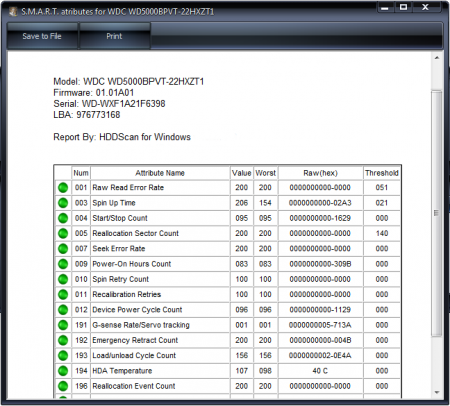Select the Power-On Hours Count attribute name
This screenshot has width=450, height=406.
[x=131, y=264]
